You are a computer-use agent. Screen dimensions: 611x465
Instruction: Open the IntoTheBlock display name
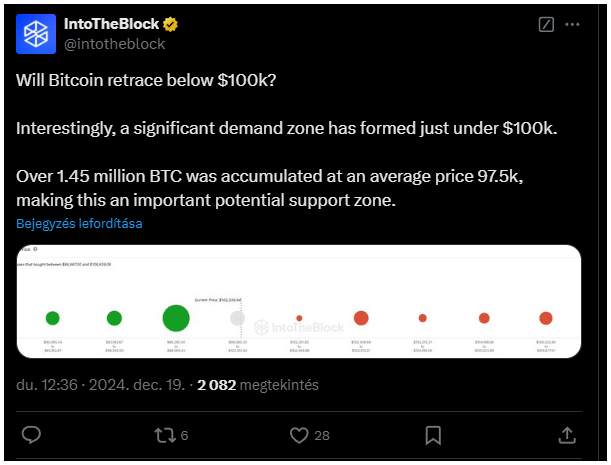coord(111,24)
